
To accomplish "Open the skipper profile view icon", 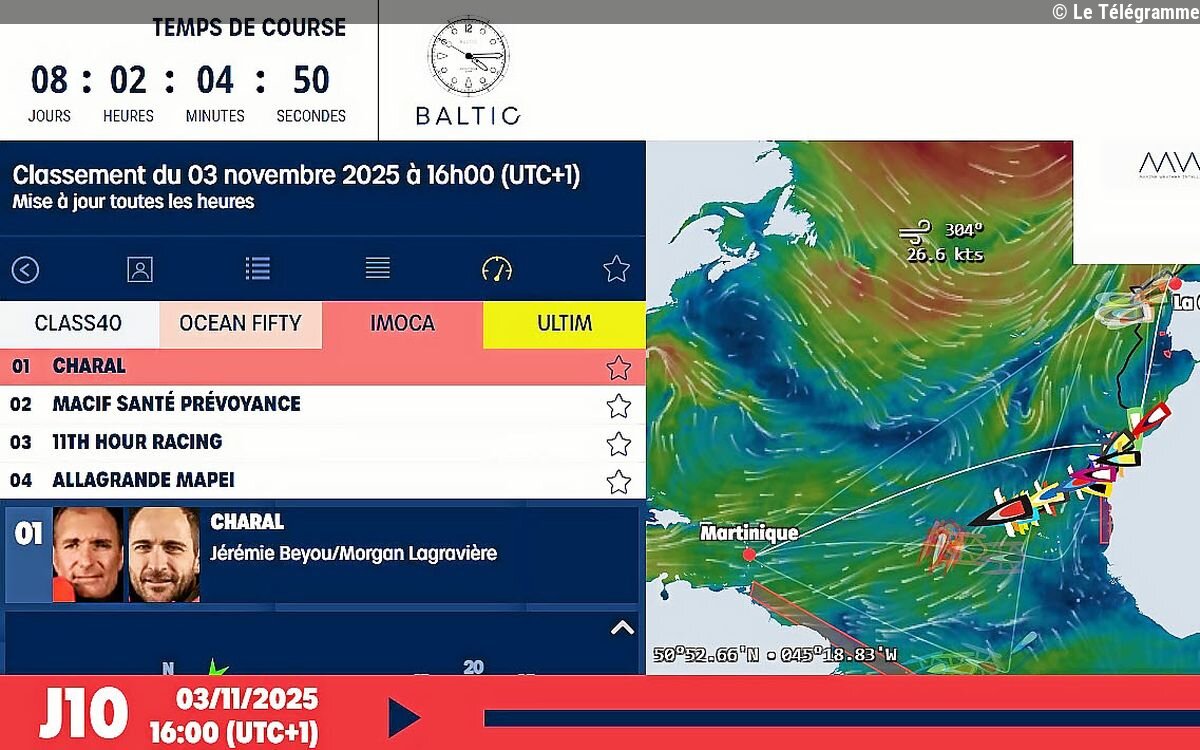I will 140,269.
